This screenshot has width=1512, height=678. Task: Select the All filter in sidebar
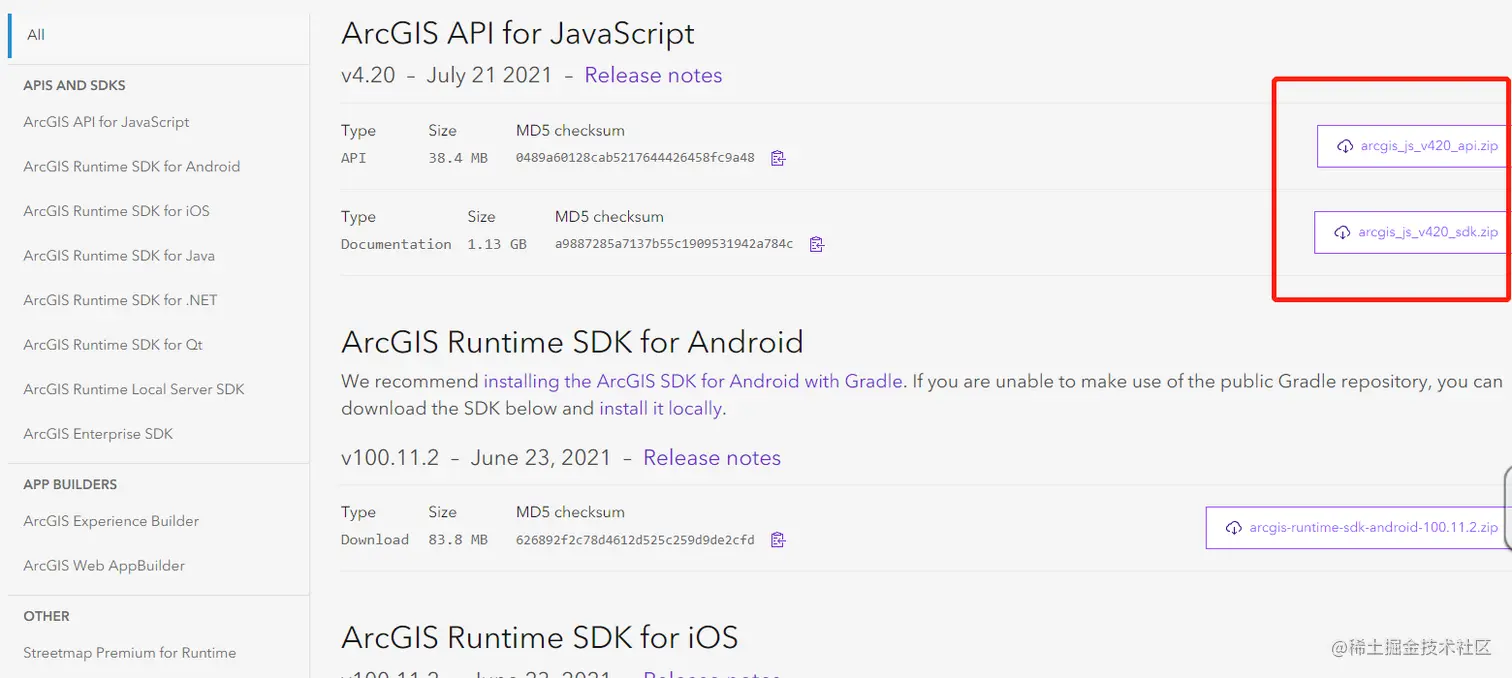[x=36, y=35]
